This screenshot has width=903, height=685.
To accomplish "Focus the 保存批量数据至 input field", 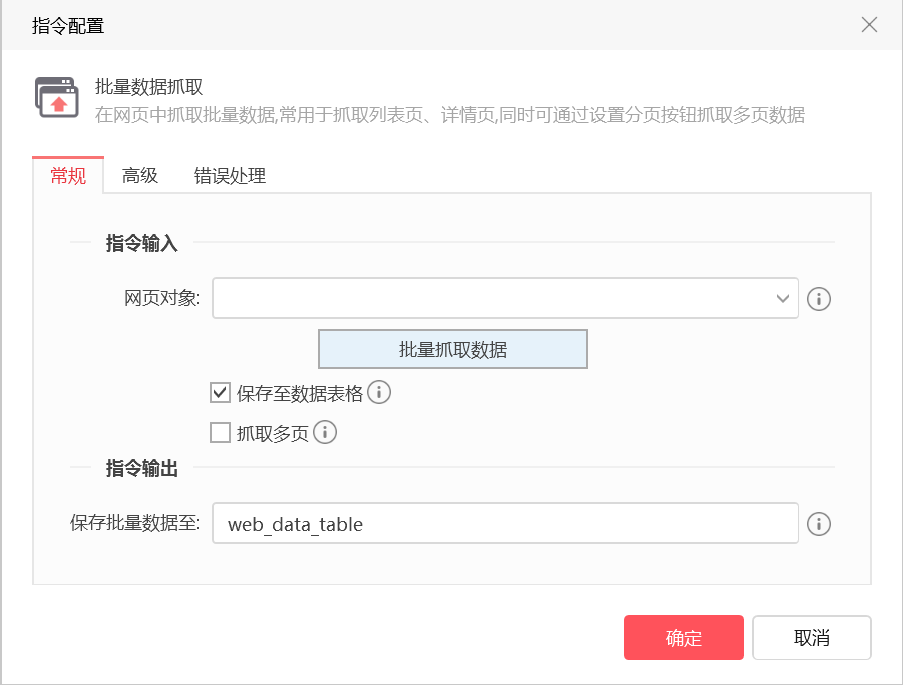I will (505, 524).
